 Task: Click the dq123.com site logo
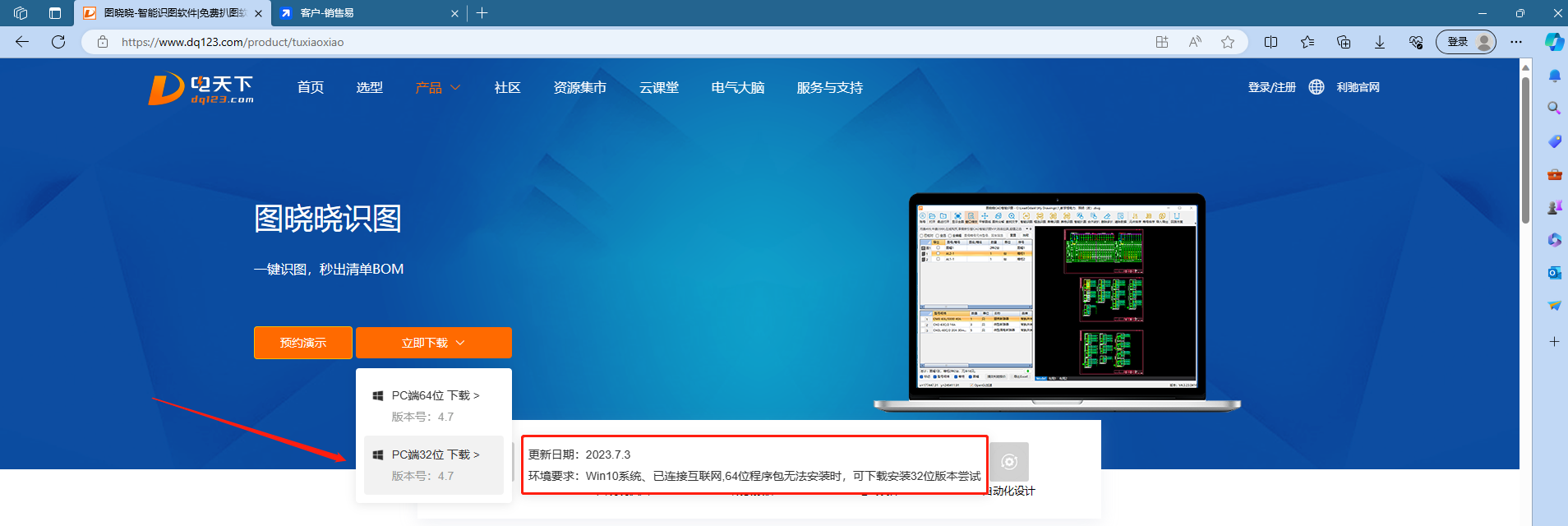(201, 88)
